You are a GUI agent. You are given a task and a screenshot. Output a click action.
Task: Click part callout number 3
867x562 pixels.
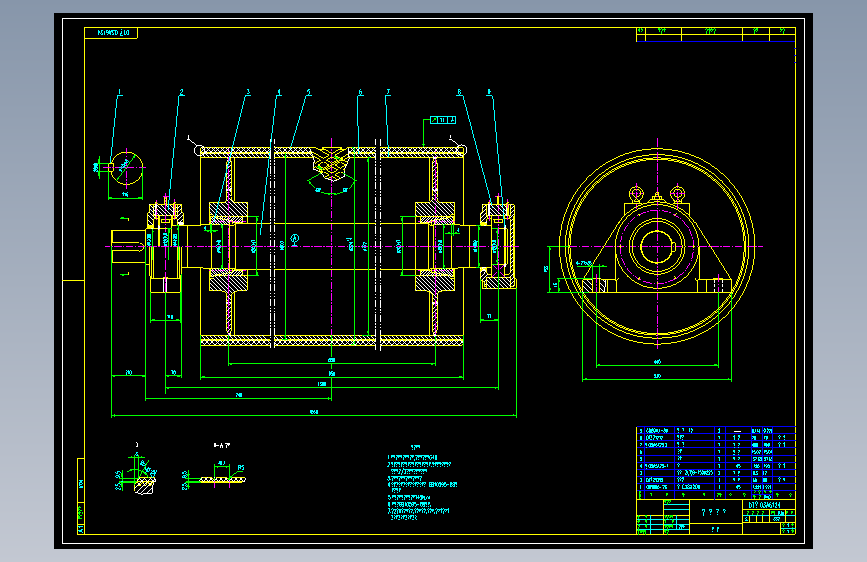coord(248,92)
